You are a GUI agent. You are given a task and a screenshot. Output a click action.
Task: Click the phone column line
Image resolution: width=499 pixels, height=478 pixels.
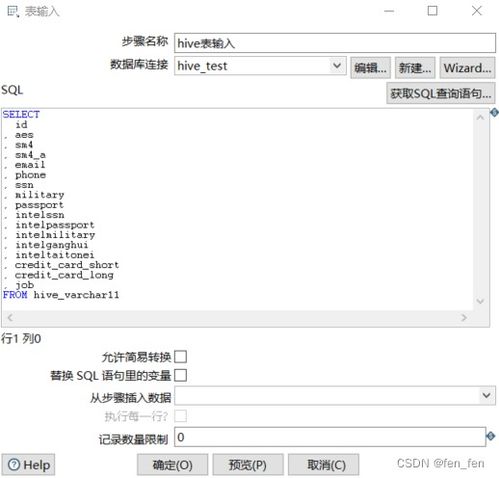click(x=30, y=175)
